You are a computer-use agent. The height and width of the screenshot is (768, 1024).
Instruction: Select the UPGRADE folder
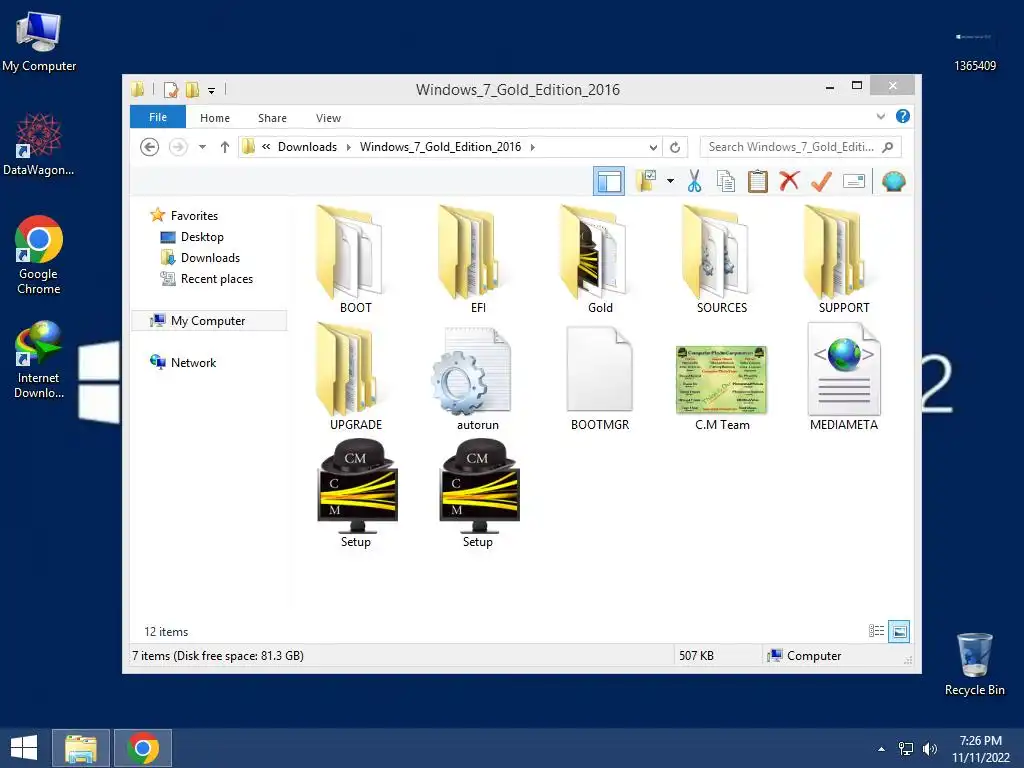pyautogui.click(x=355, y=377)
